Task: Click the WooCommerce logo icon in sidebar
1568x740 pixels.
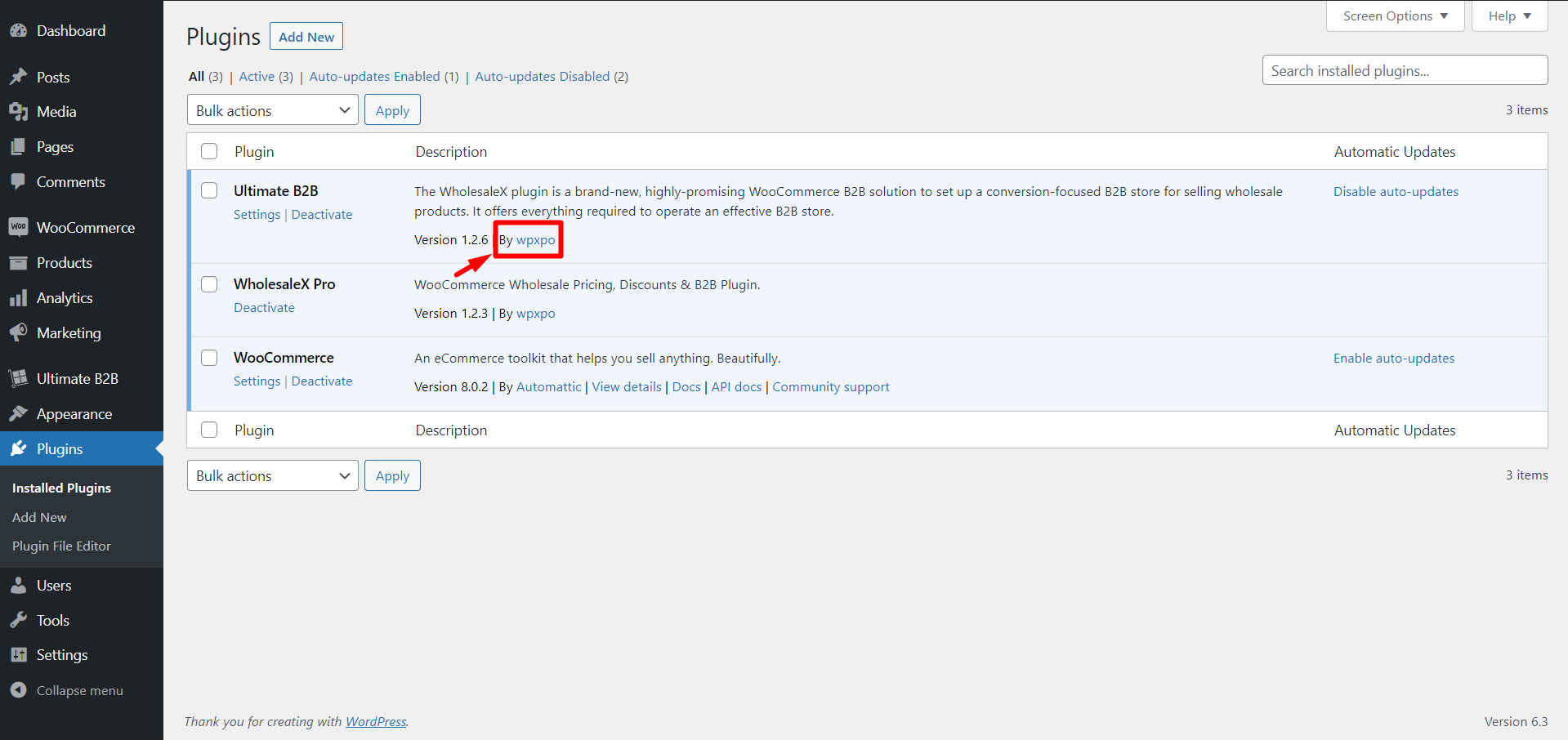Action: point(18,227)
